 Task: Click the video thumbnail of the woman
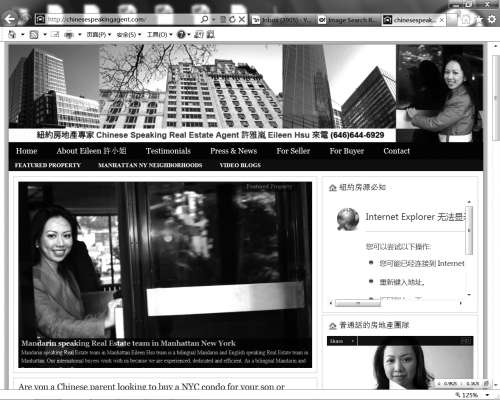tap(400, 367)
